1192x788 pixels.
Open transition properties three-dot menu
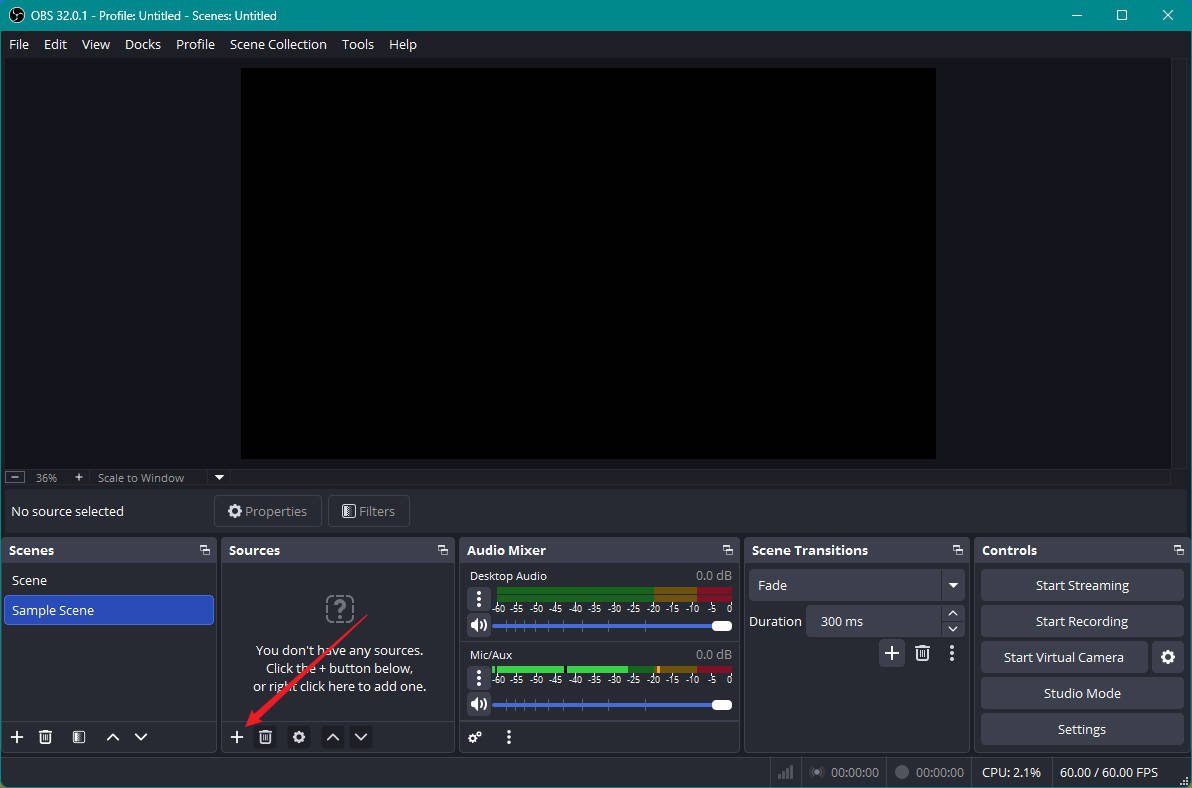click(x=952, y=654)
